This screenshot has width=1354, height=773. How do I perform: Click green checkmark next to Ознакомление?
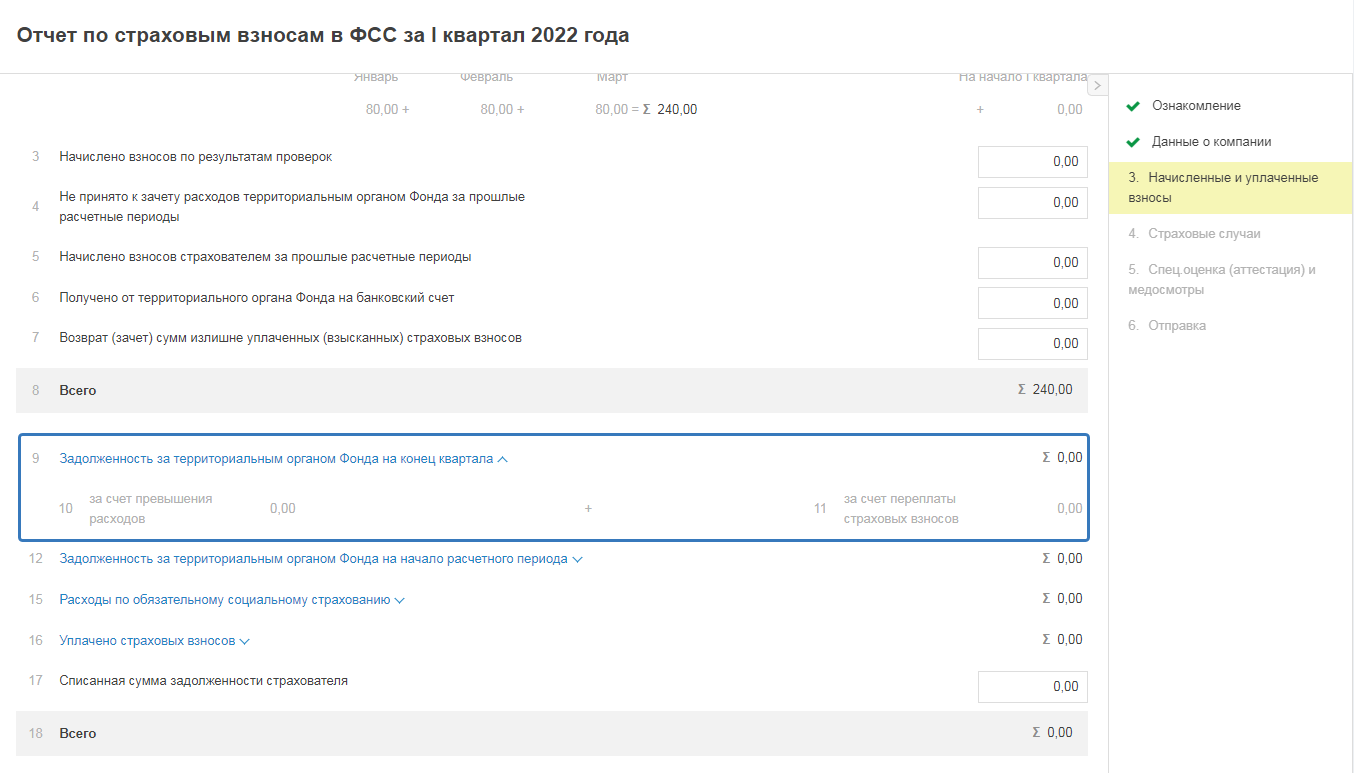coord(1133,106)
